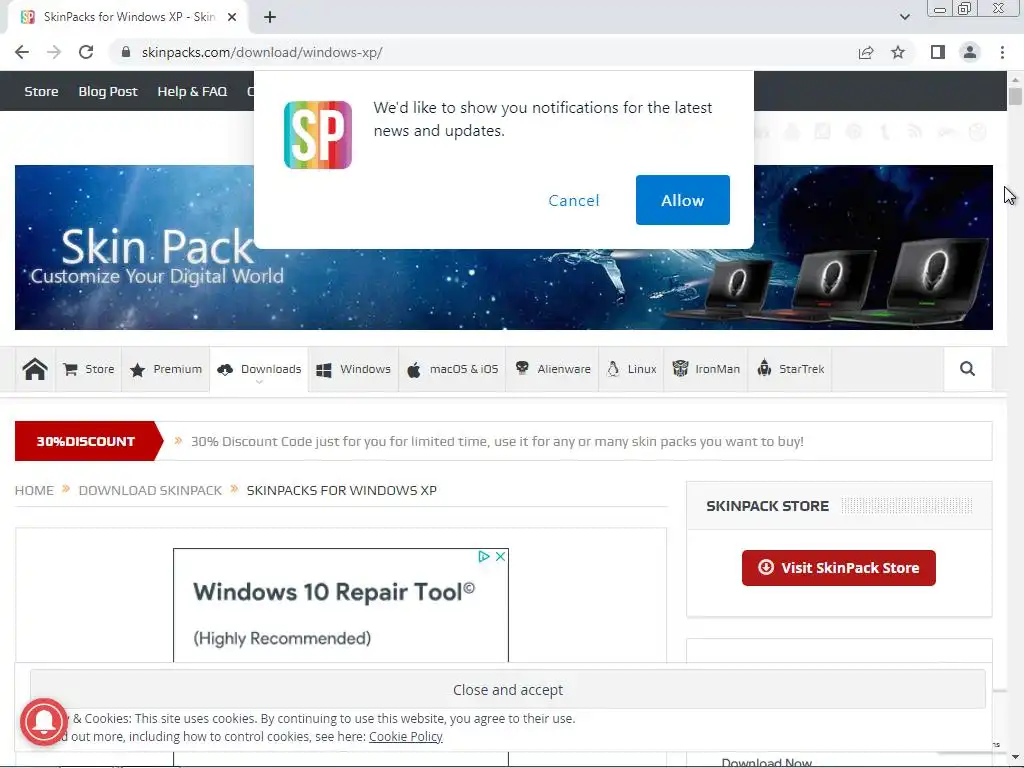
Task: Go to DOWNLOAD SKINPACK breadcrumb
Action: pyautogui.click(x=150, y=490)
